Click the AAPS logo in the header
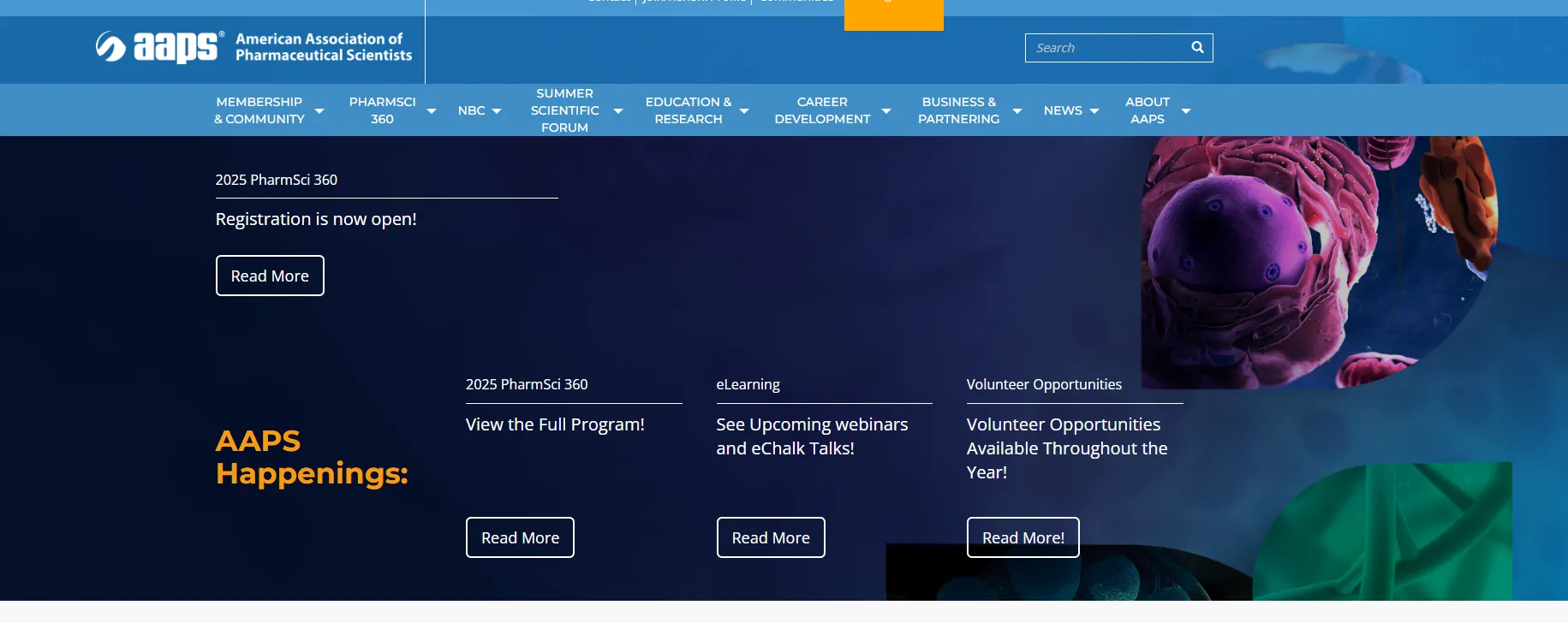This screenshot has width=1568, height=623. [253, 47]
